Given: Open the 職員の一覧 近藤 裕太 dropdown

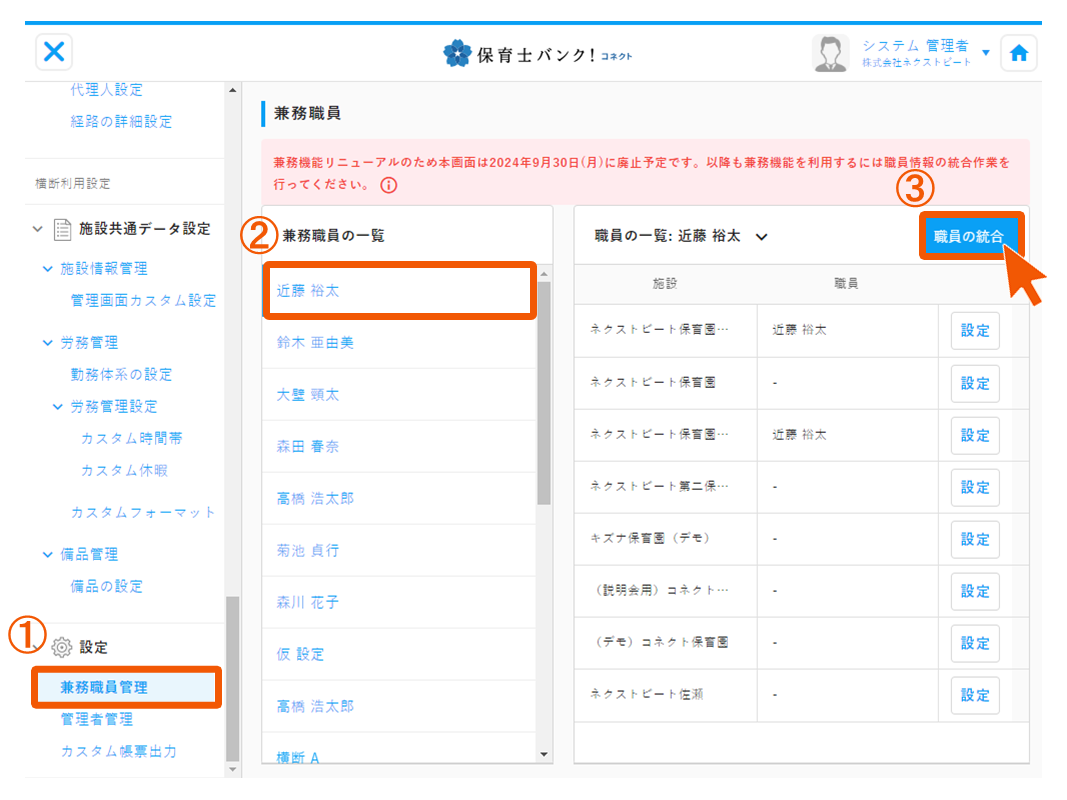Looking at the screenshot, I should [x=761, y=237].
